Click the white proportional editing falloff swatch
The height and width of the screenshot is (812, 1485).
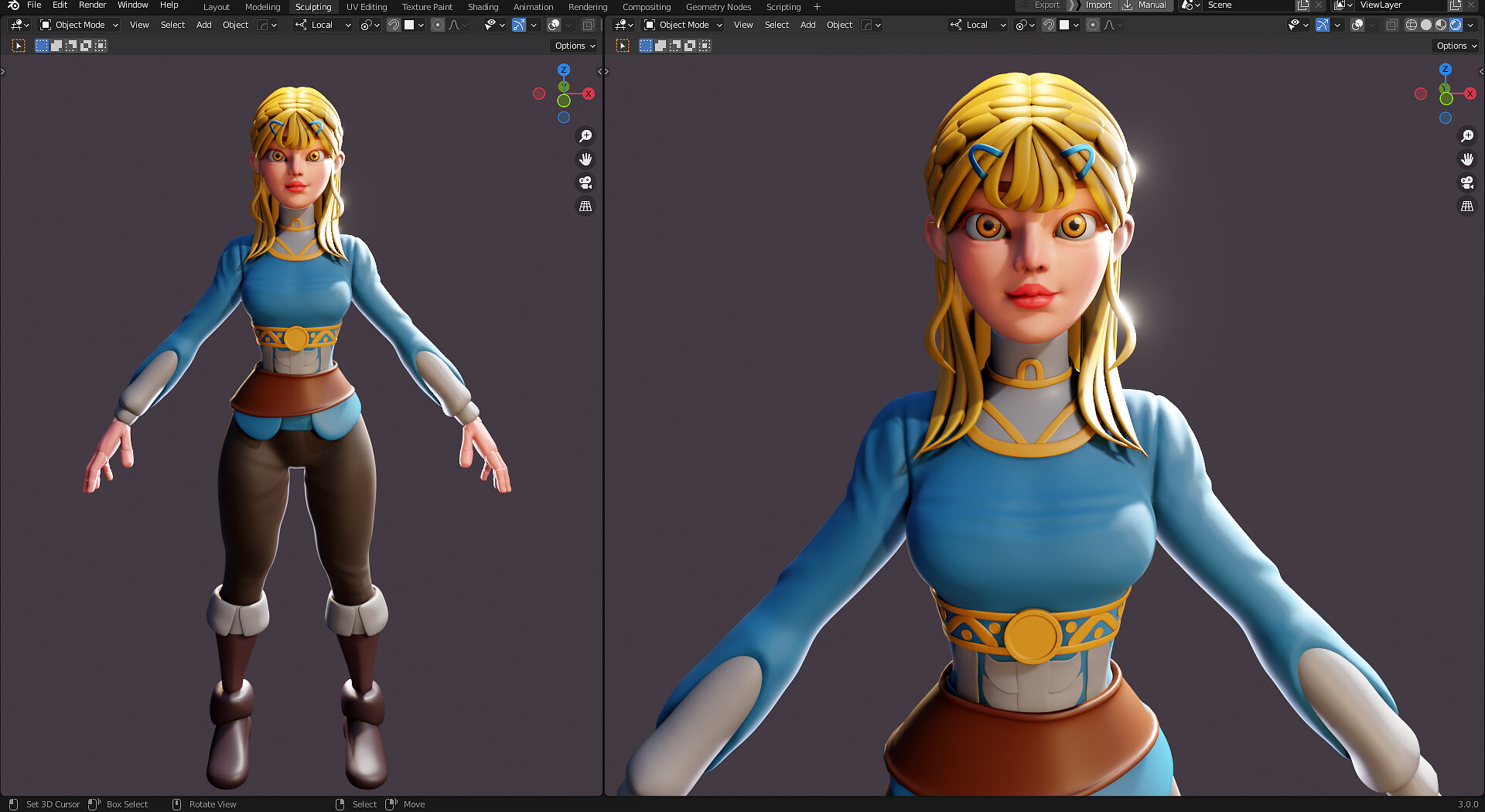(x=408, y=25)
